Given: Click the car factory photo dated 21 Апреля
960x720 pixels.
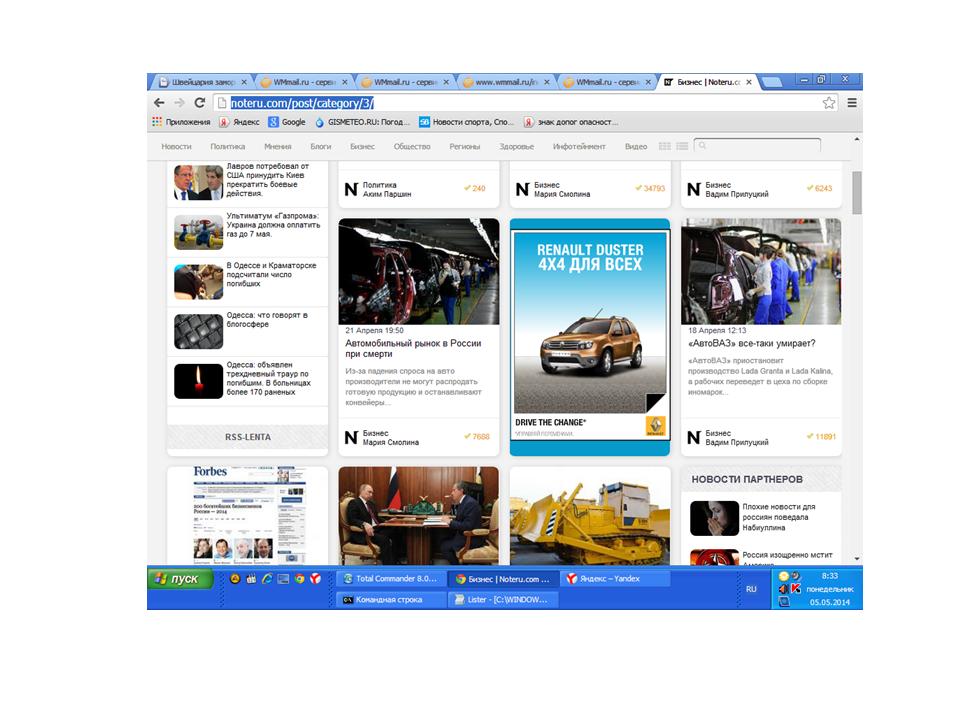Looking at the screenshot, I should tap(419, 271).
